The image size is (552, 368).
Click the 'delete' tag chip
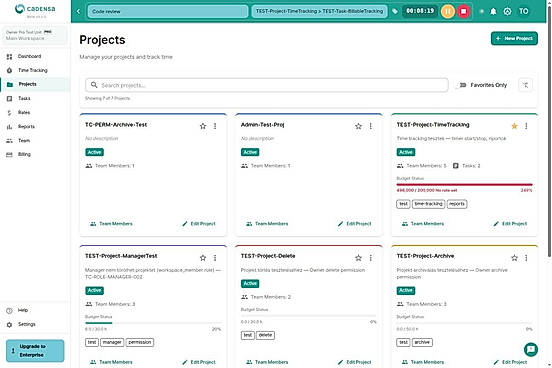tap(265, 335)
